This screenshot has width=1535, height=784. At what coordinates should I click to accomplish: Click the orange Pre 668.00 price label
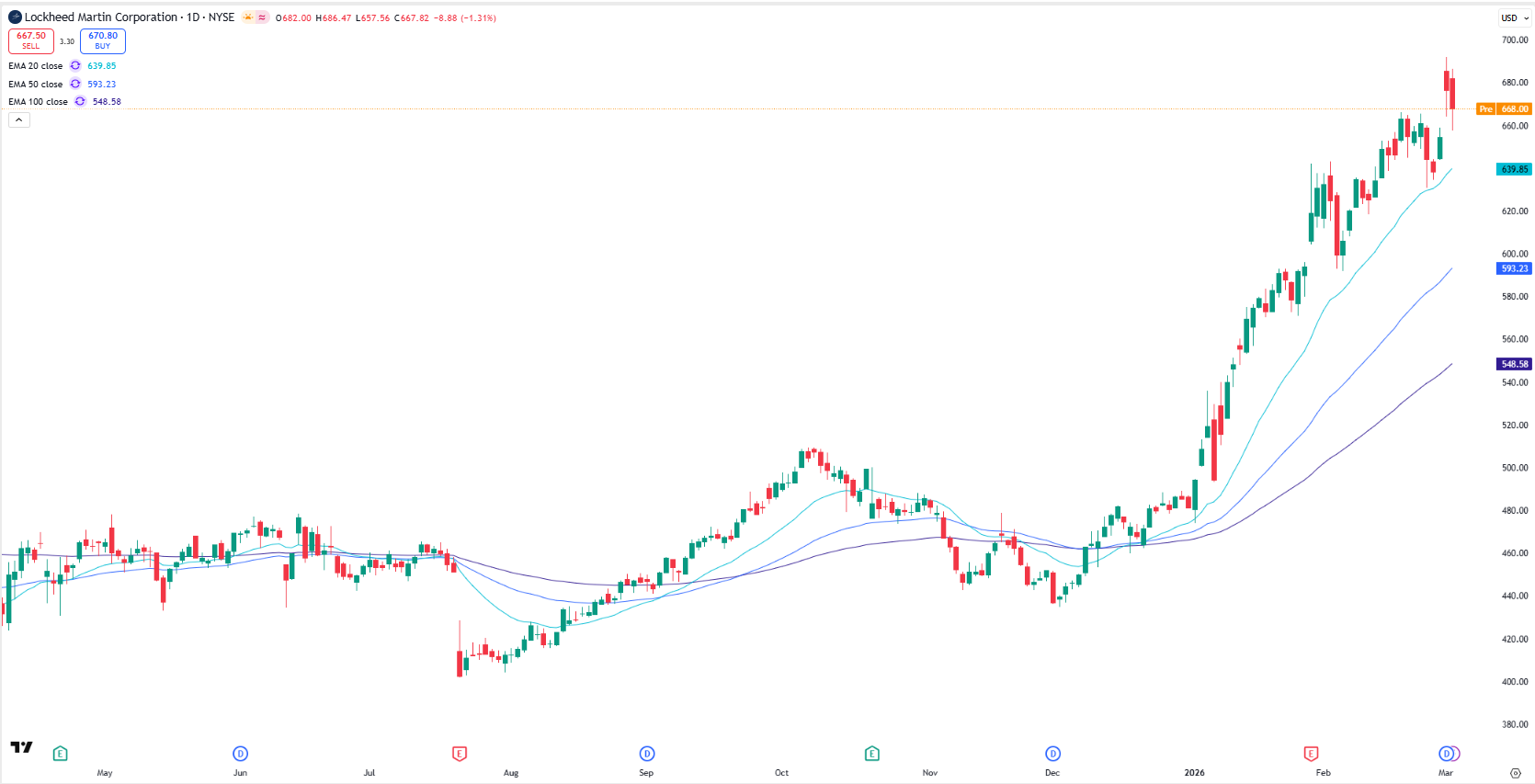click(1503, 109)
